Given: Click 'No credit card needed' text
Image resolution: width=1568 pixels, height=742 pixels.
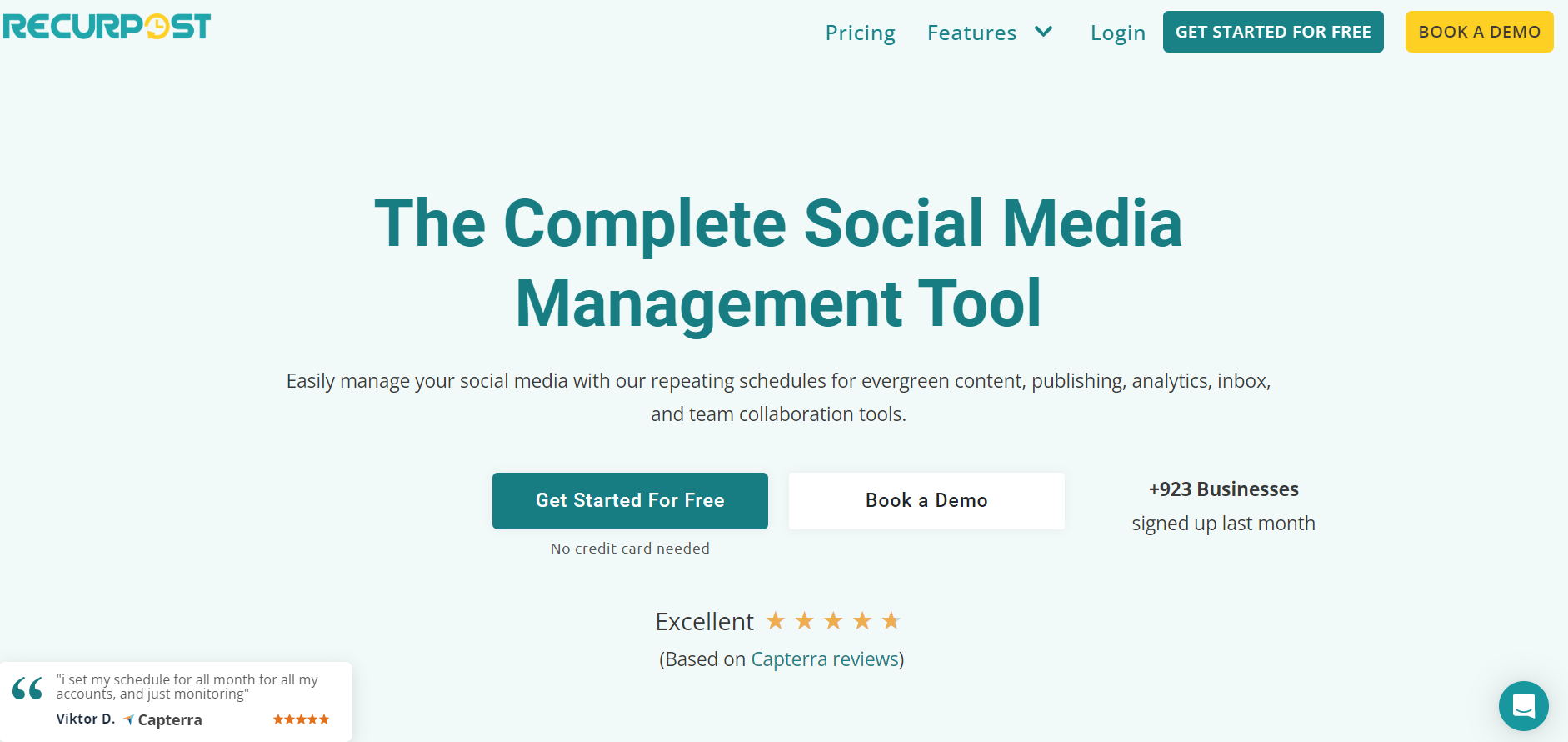Looking at the screenshot, I should pos(630,549).
